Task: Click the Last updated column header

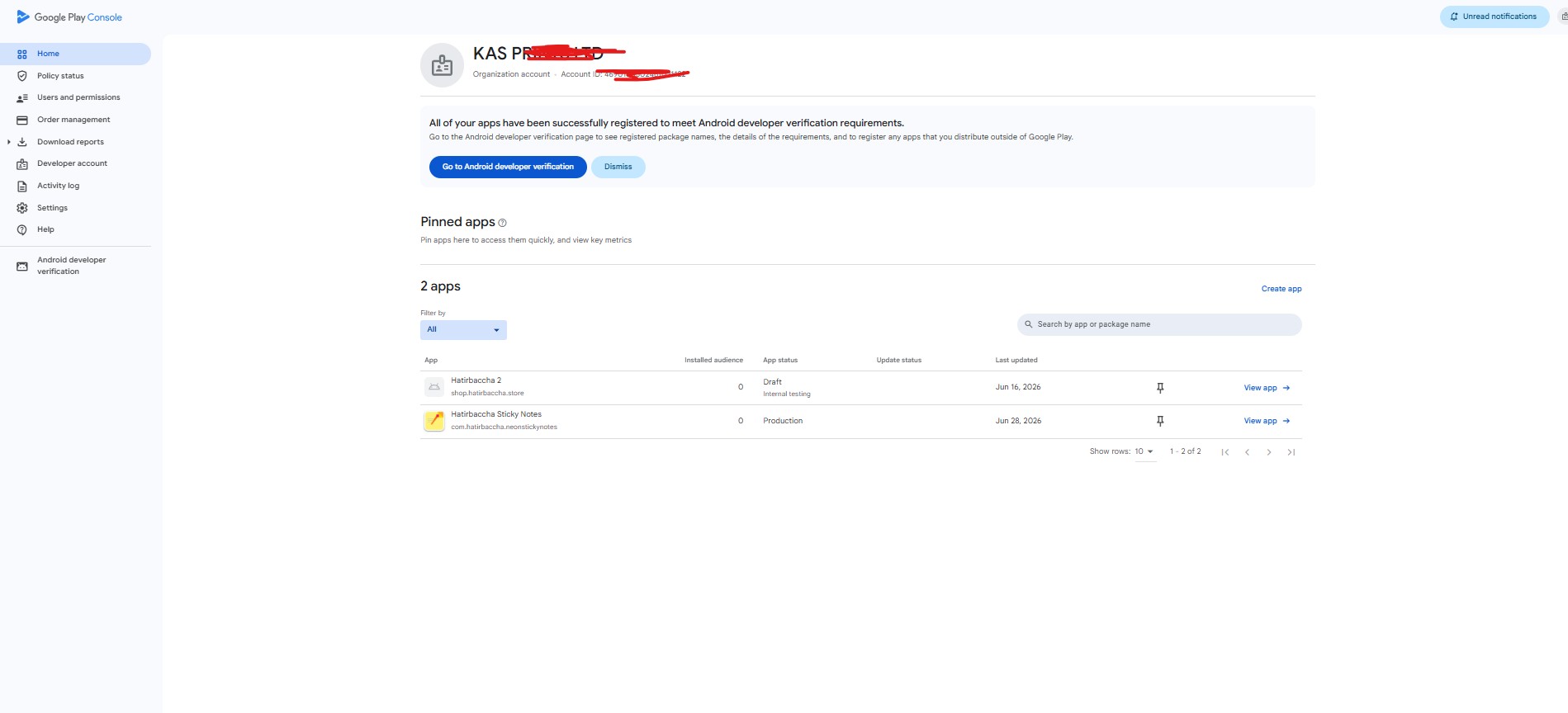Action: (x=1016, y=361)
